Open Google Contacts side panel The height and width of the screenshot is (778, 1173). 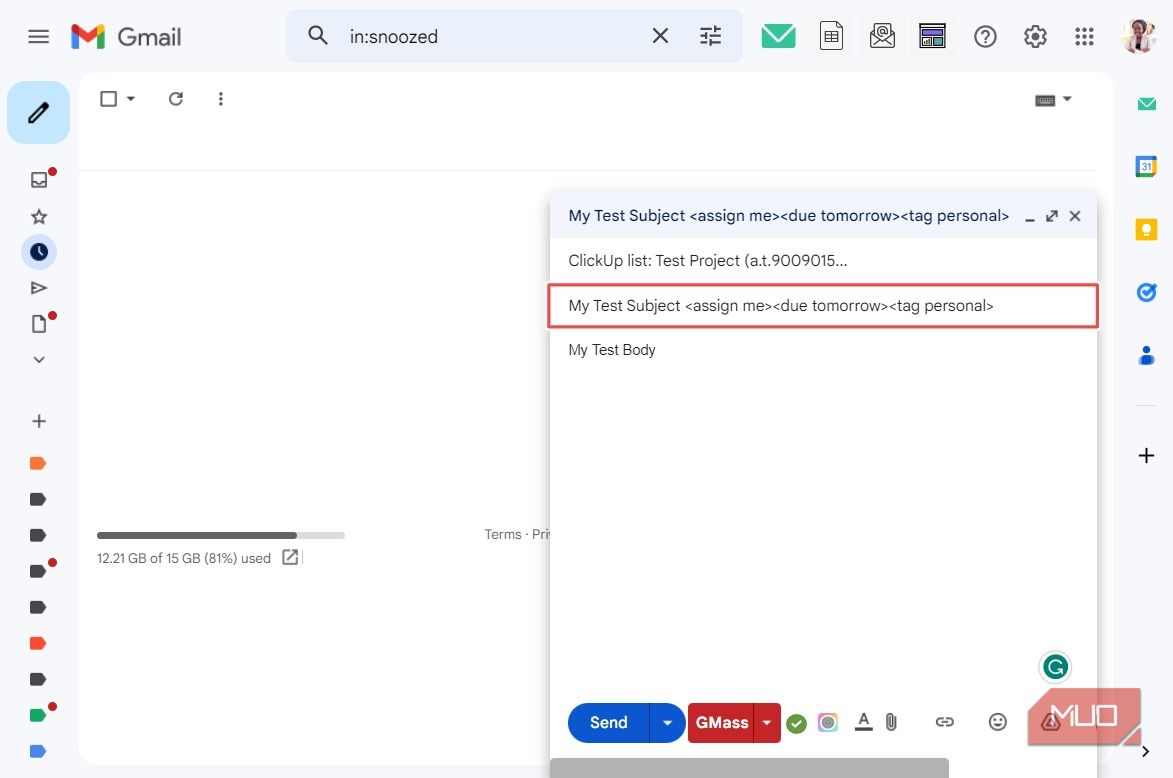coord(1146,355)
